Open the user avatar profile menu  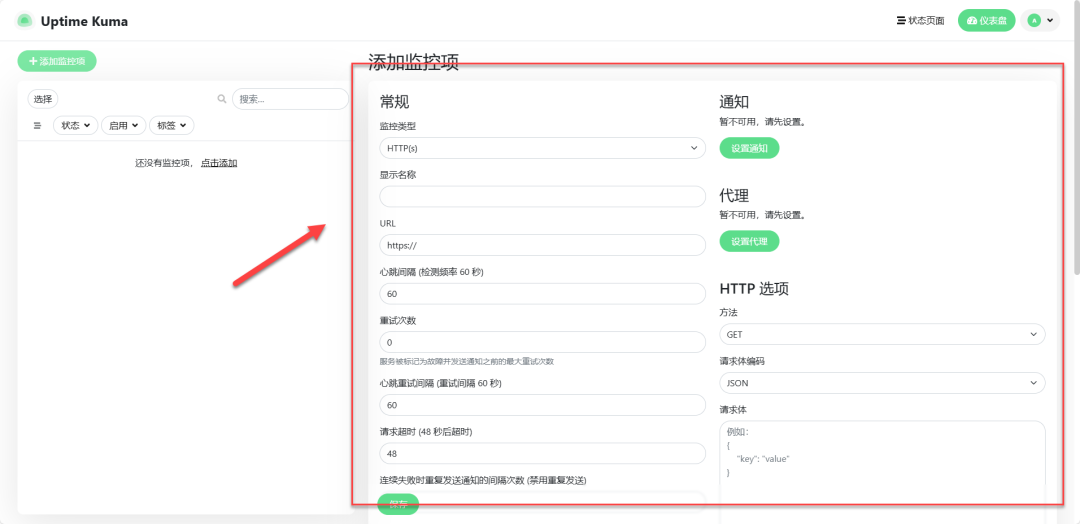1040,21
